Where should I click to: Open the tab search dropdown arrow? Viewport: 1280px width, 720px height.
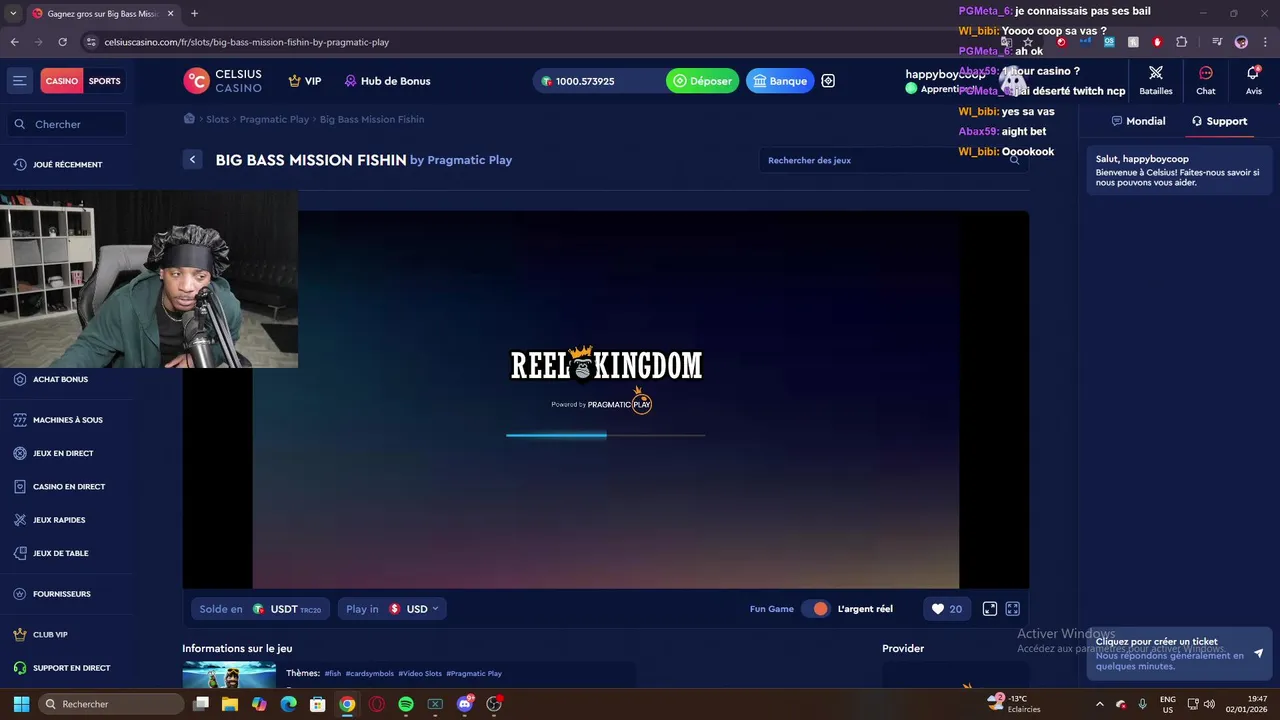(x=13, y=14)
